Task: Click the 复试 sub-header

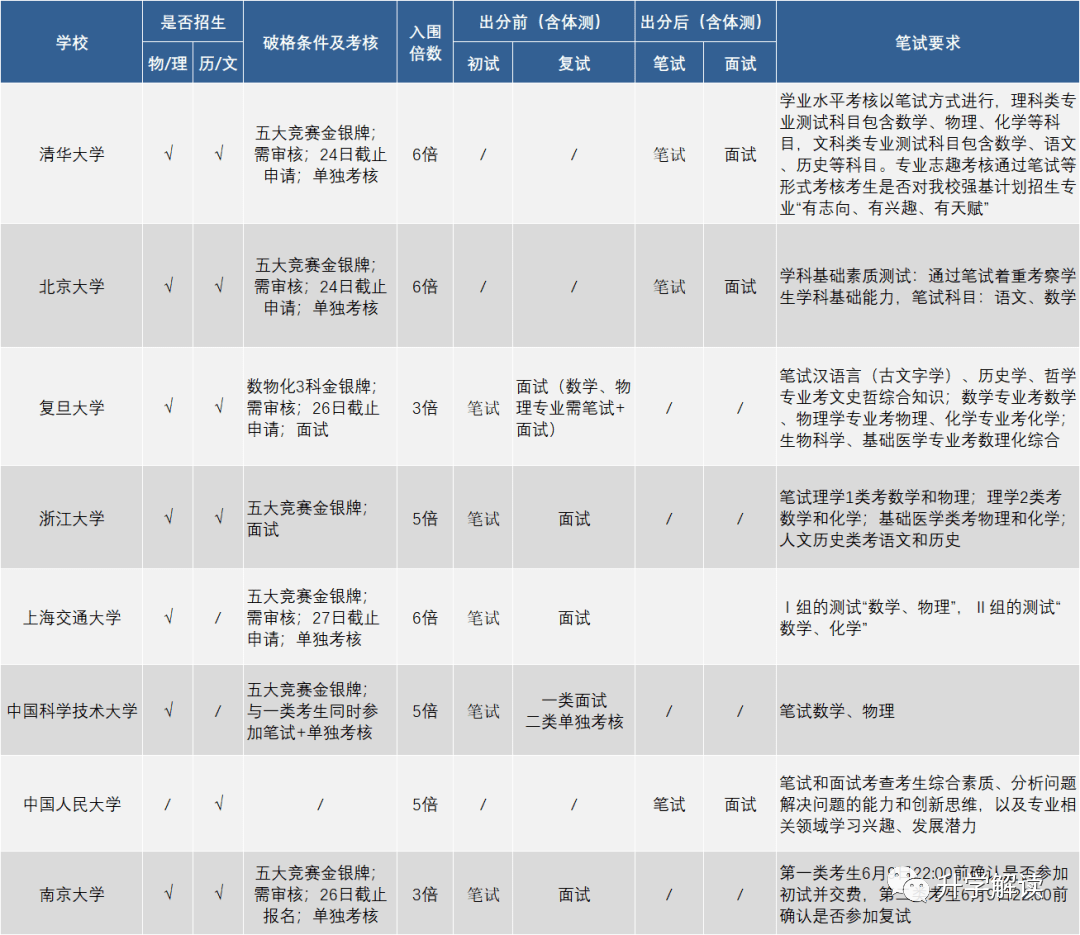Action: (x=574, y=63)
